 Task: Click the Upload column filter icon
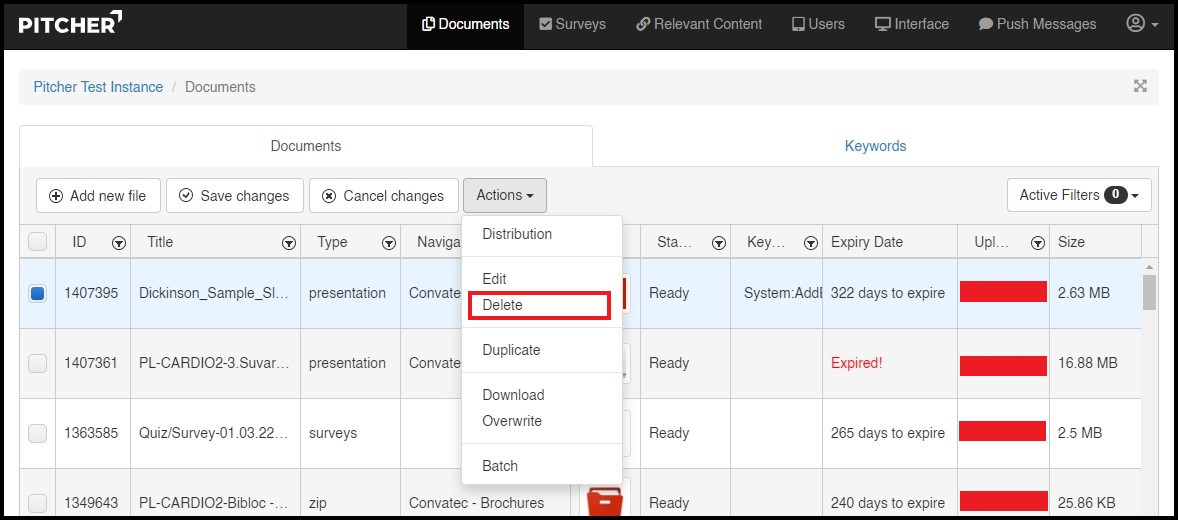(1038, 243)
